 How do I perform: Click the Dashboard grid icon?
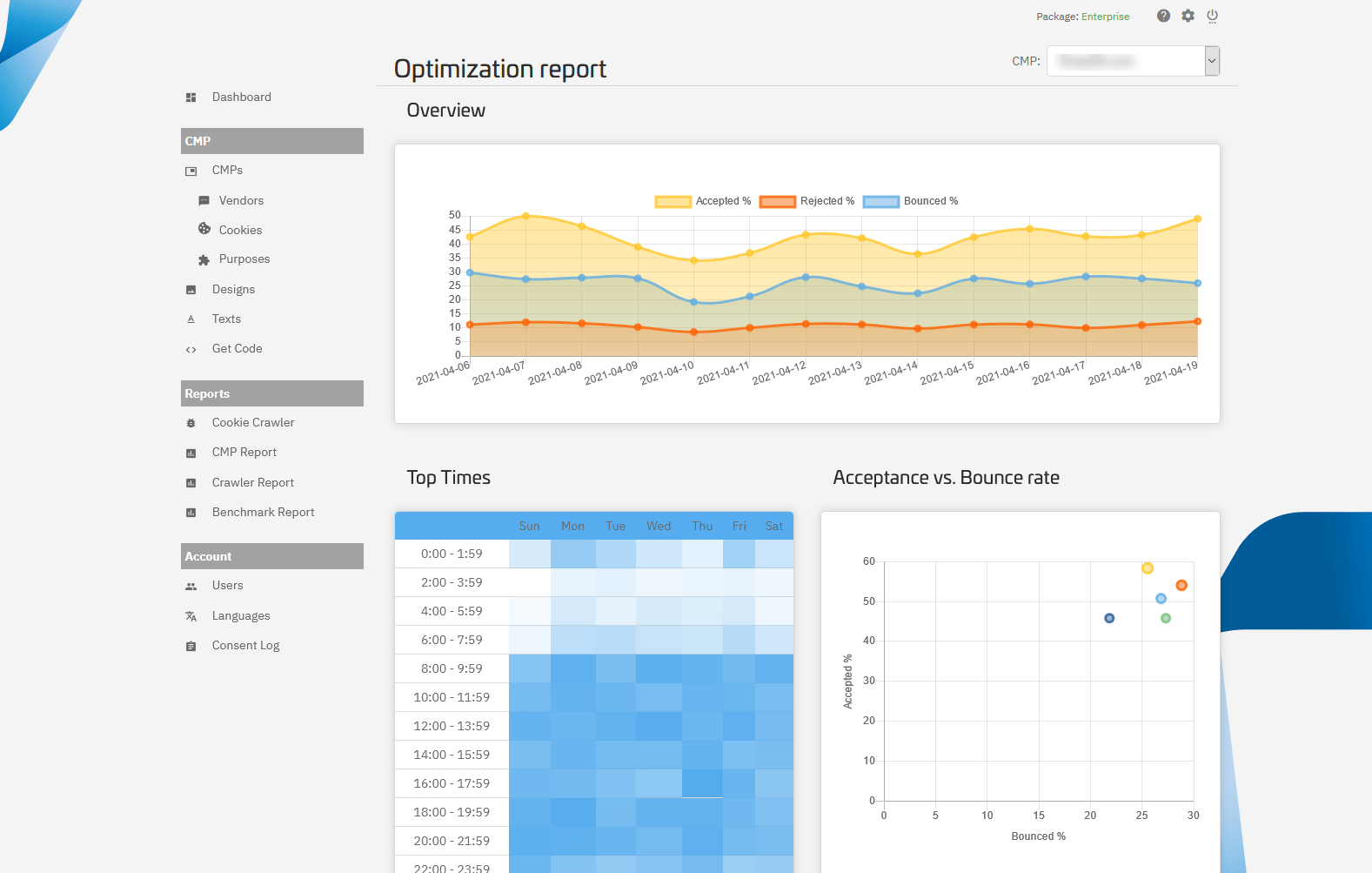tap(191, 97)
